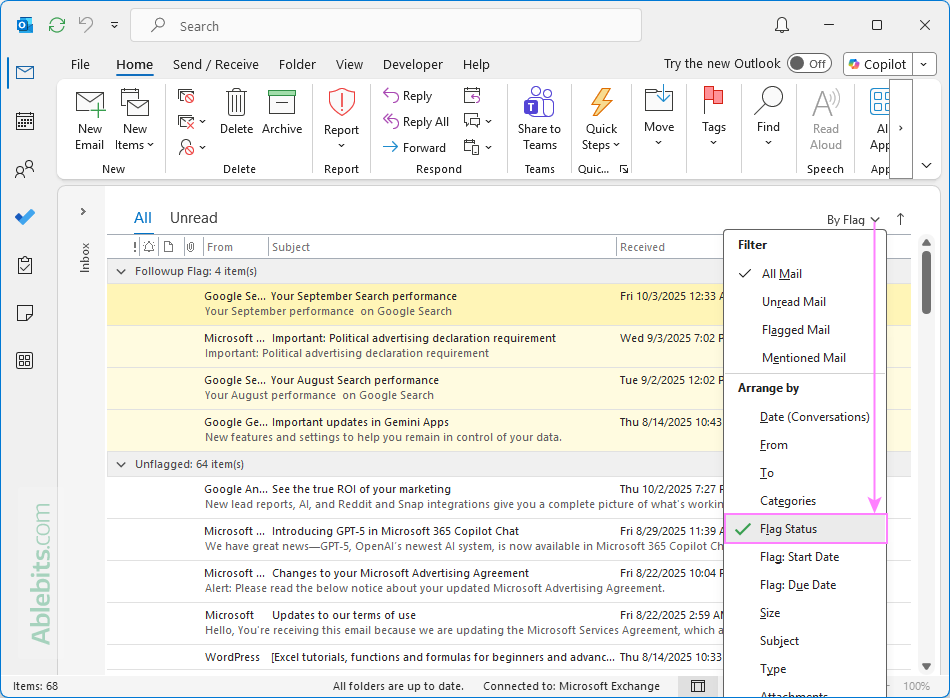The image size is (950, 698).
Task: Open Copilot options dropdown arrow
Action: pos(924,64)
